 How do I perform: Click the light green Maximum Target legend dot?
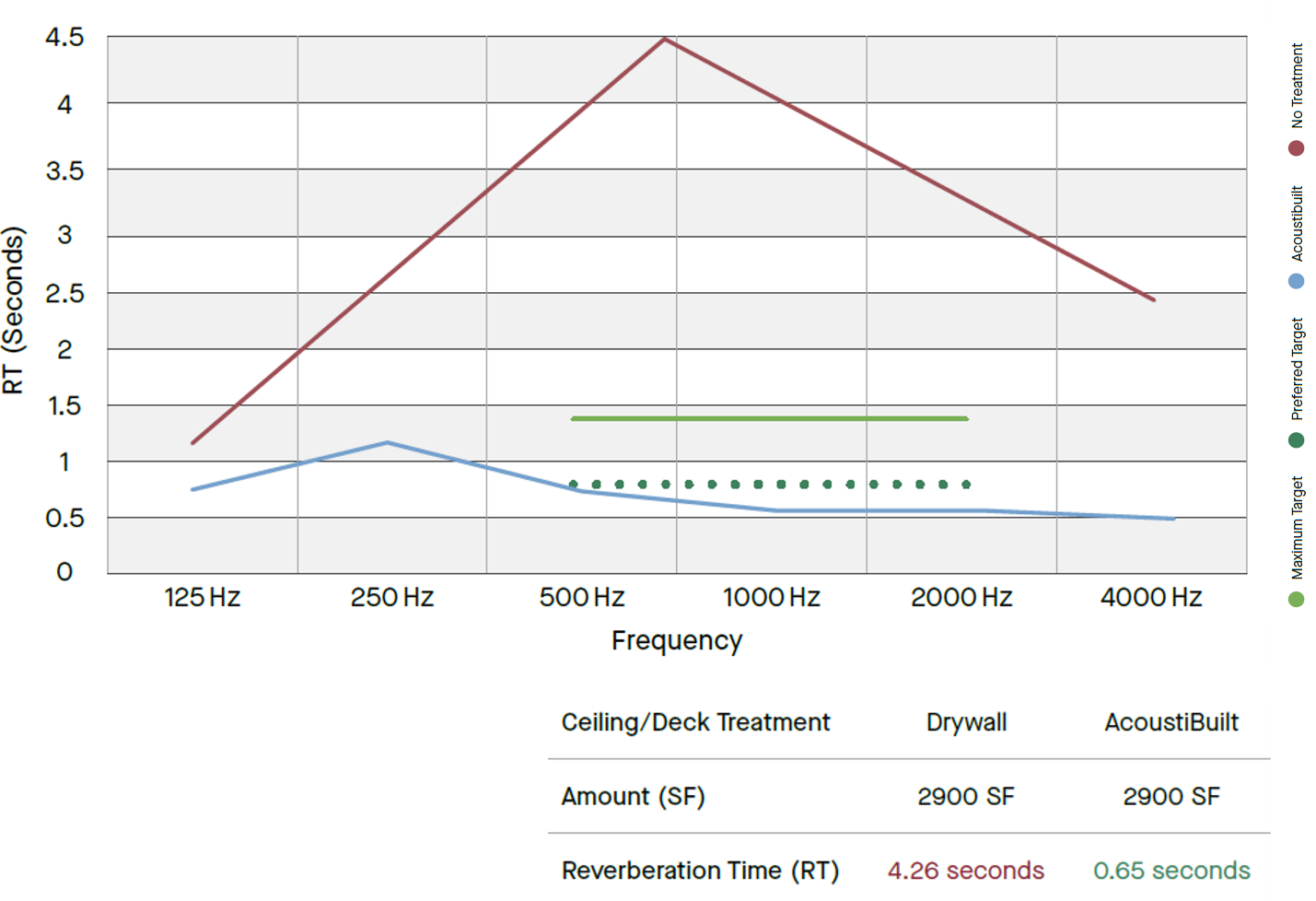tap(1296, 600)
